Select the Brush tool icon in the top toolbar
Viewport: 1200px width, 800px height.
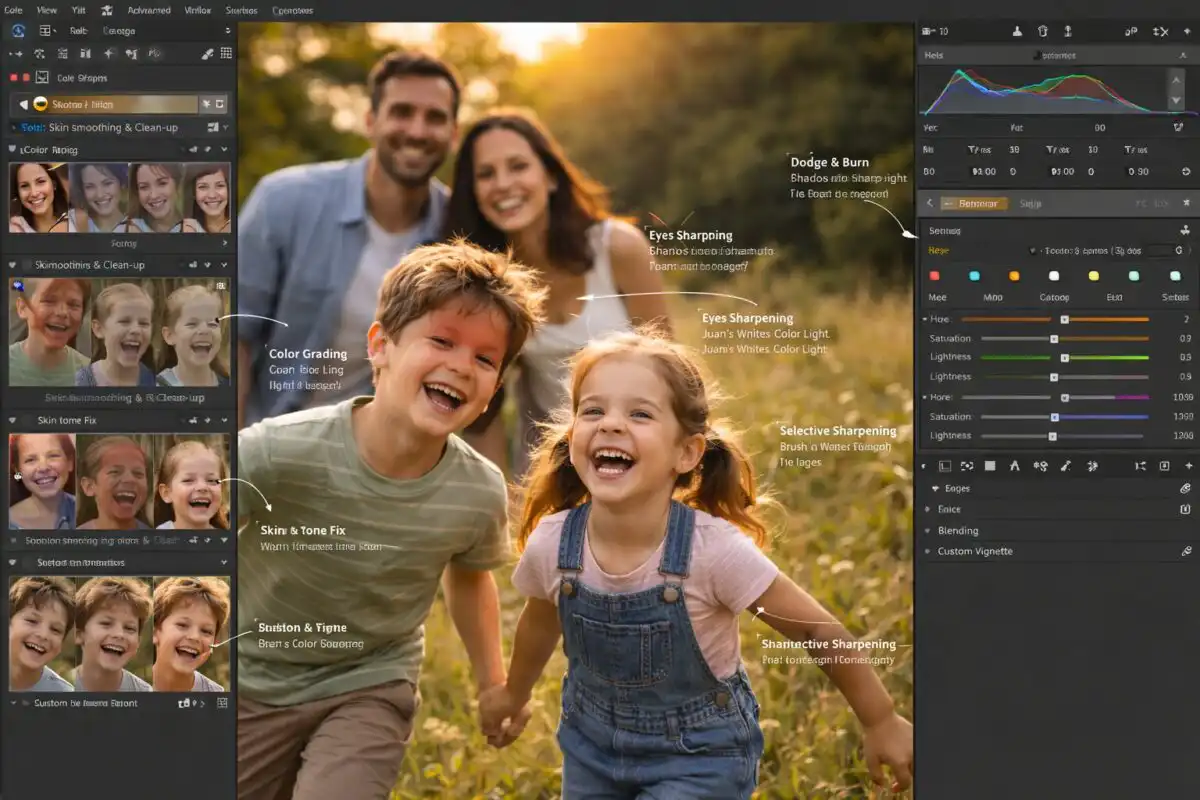[x=207, y=54]
